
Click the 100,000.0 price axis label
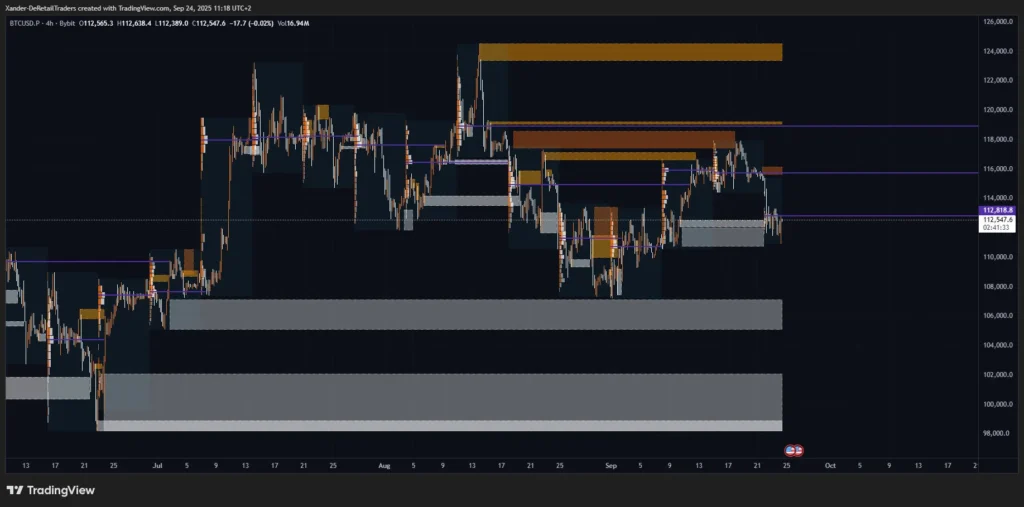[997, 404]
